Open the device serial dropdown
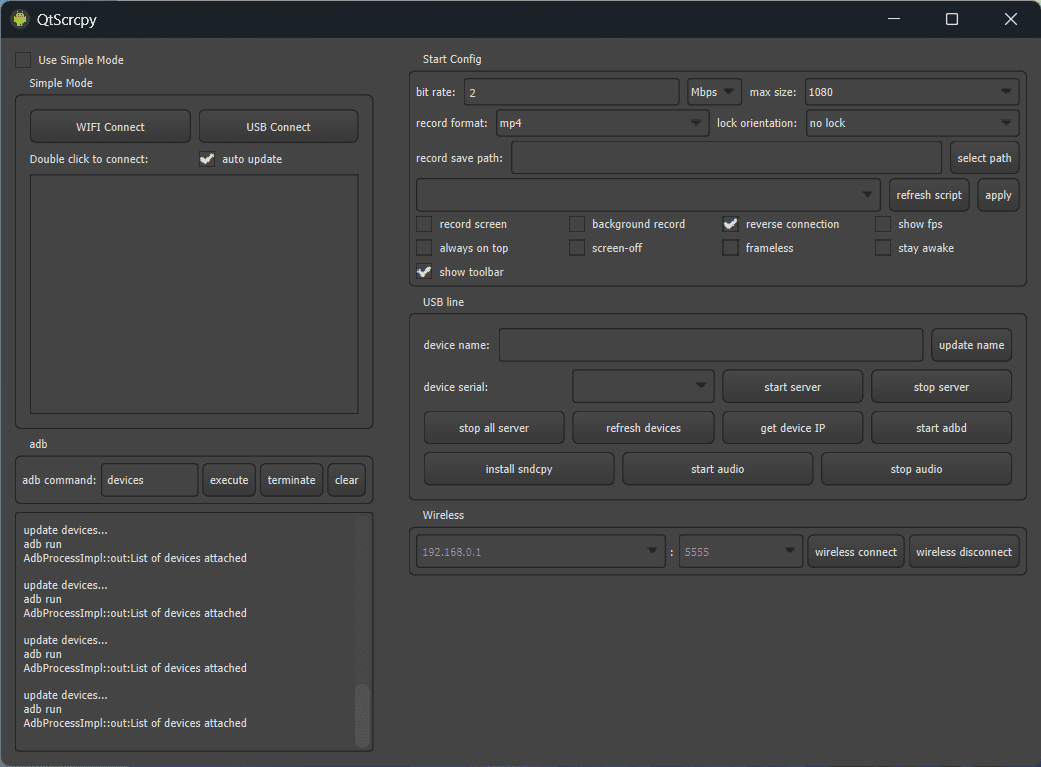This screenshot has width=1041, height=767. click(643, 387)
